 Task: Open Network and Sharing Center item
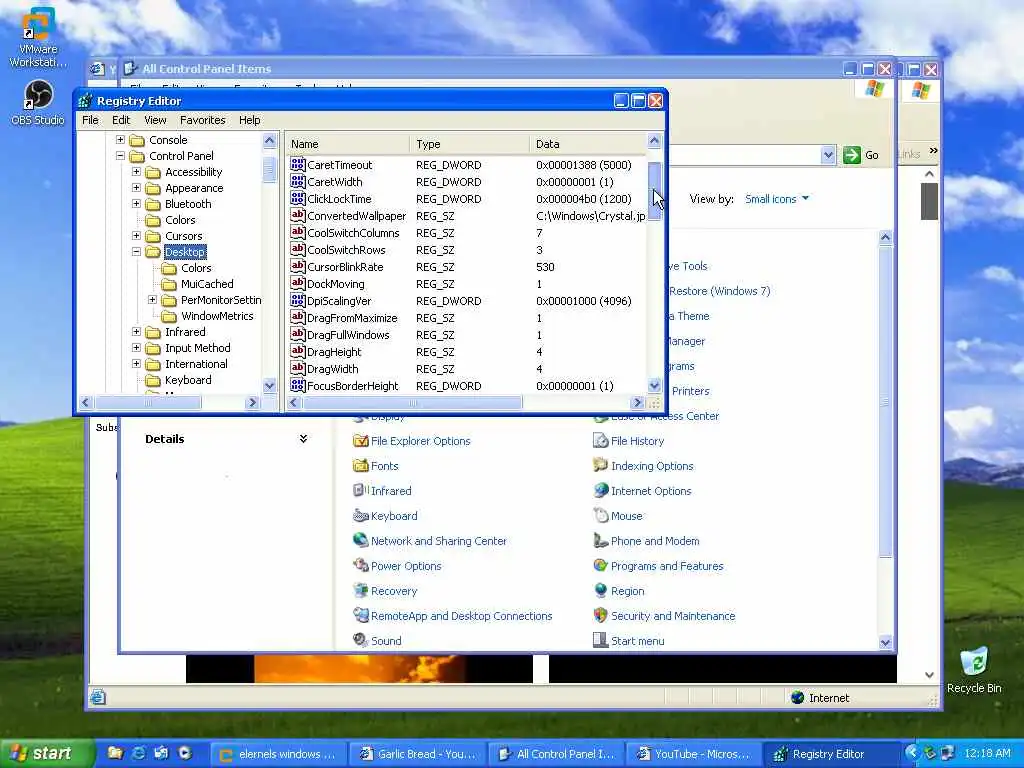pos(430,541)
